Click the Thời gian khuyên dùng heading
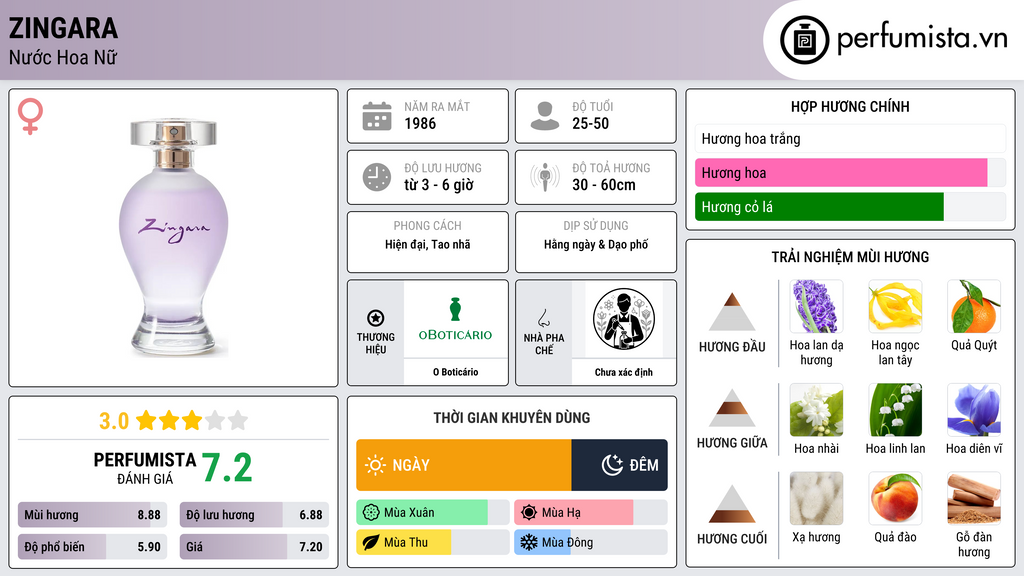The height and width of the screenshot is (576, 1024). point(512,417)
